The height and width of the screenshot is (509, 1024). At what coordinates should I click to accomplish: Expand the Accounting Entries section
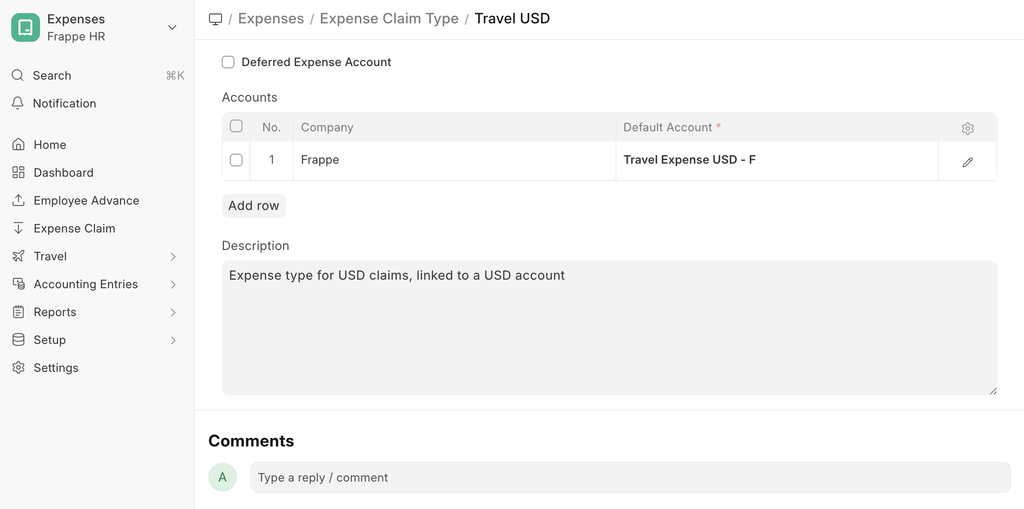point(173,285)
